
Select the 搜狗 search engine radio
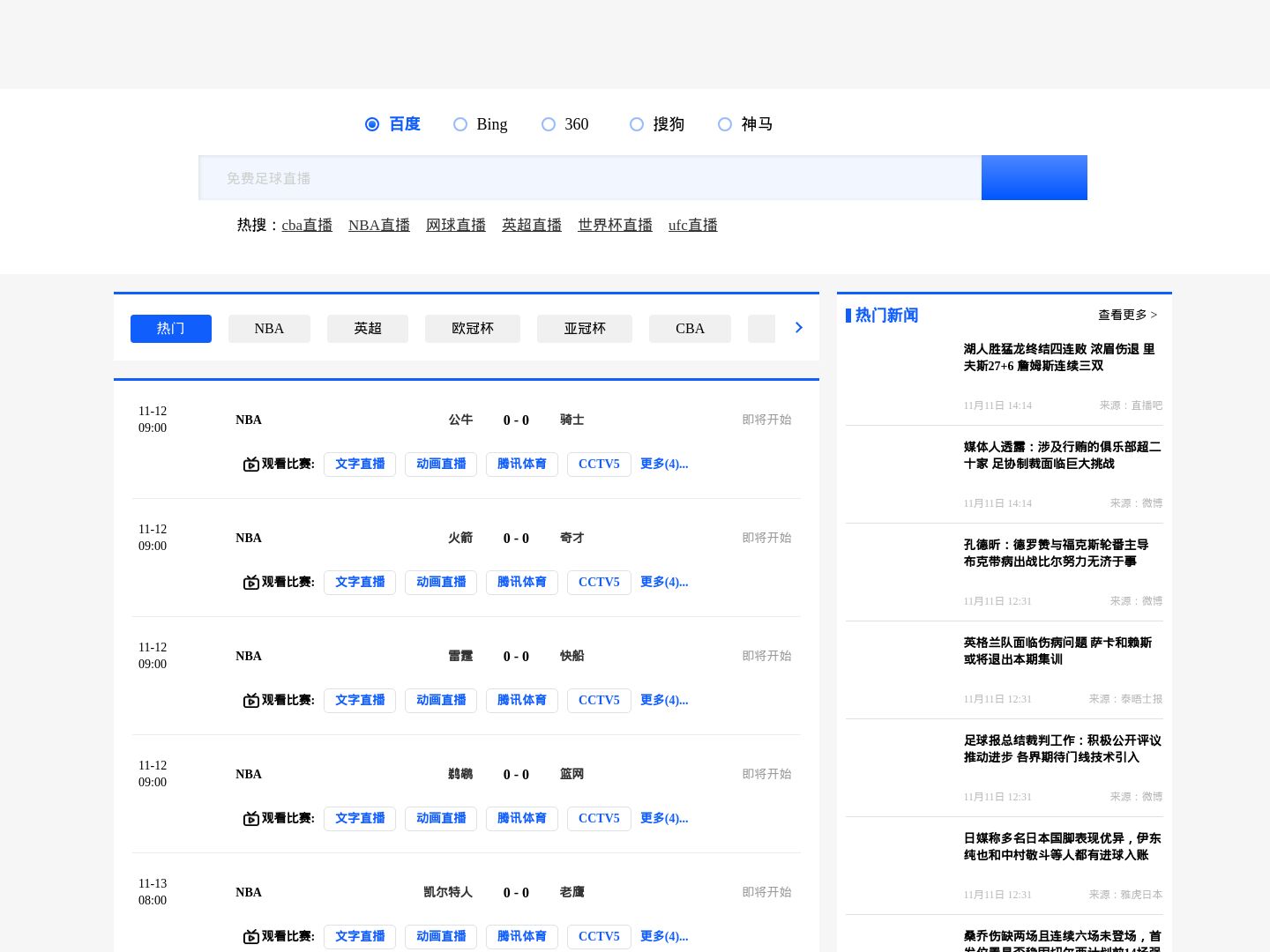(x=637, y=124)
